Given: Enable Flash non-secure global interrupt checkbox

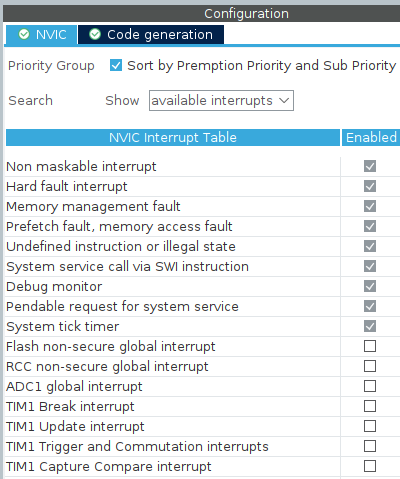Looking at the screenshot, I should (x=370, y=346).
